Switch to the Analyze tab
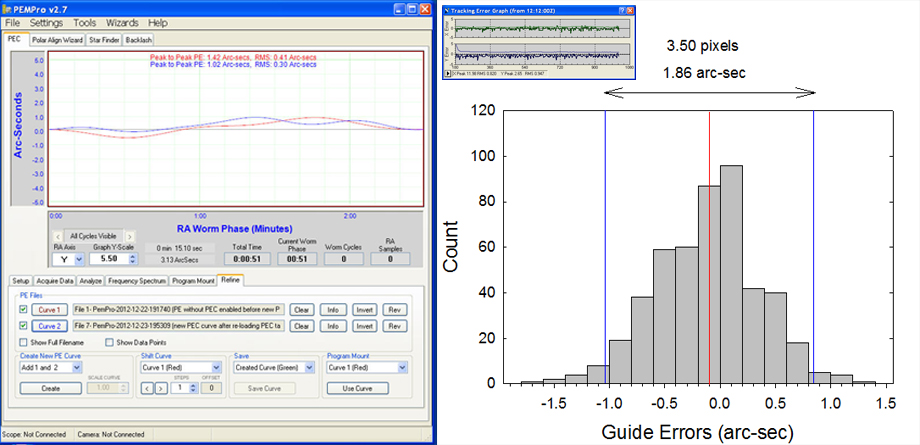 [91, 281]
